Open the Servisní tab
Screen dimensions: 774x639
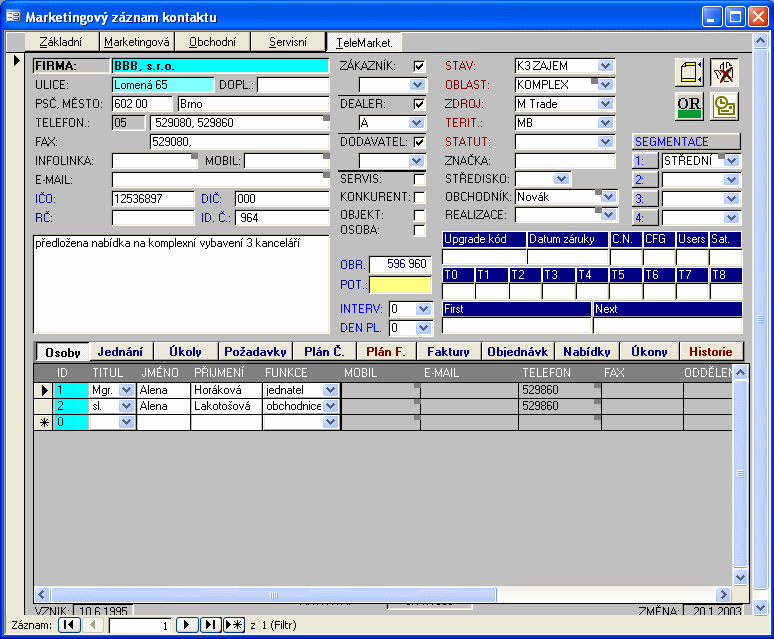[288, 42]
